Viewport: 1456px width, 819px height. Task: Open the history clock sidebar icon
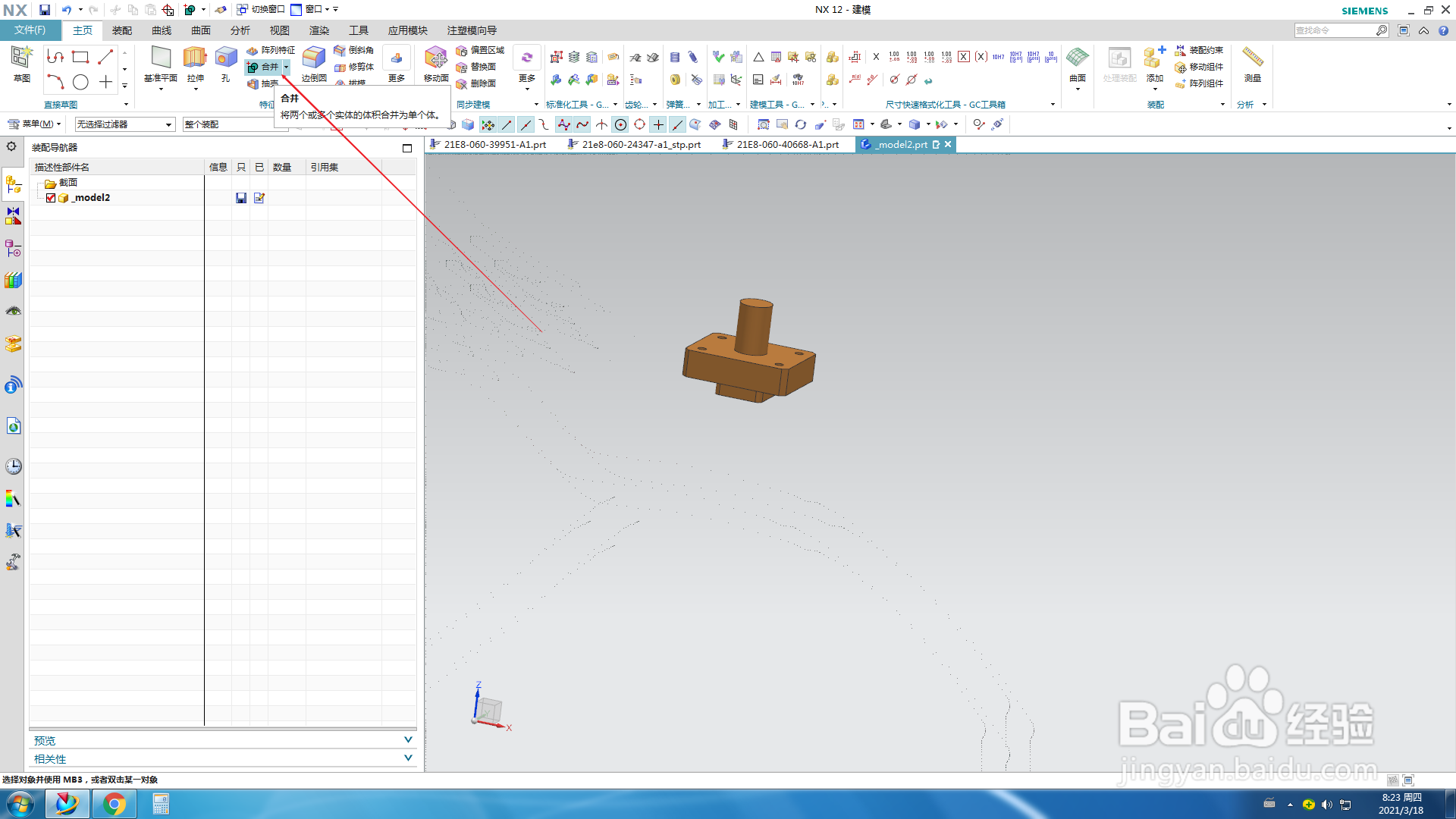(13, 466)
